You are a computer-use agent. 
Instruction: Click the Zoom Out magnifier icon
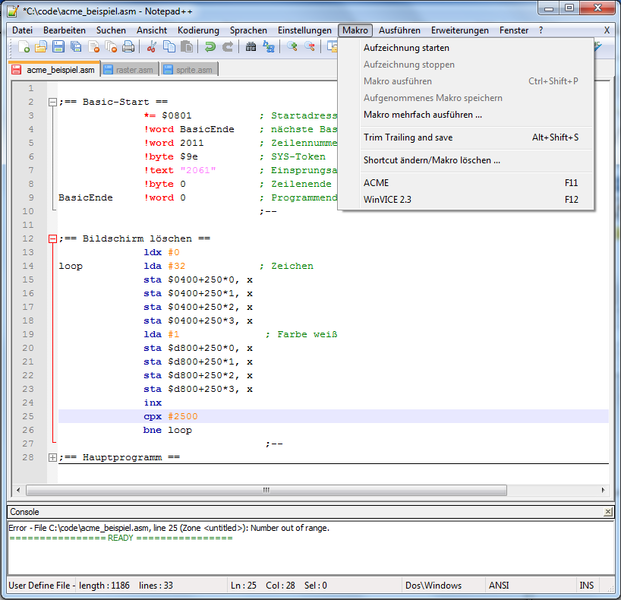[310, 47]
